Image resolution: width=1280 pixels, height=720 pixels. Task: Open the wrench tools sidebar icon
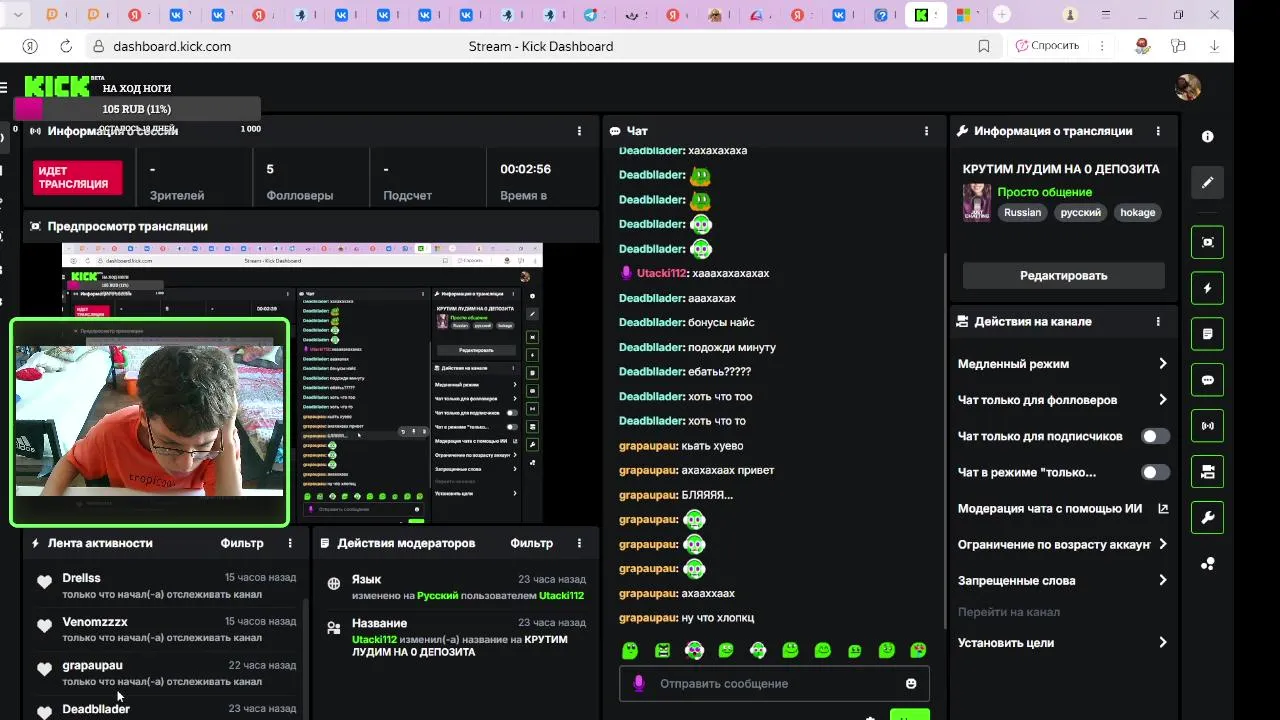point(1207,517)
